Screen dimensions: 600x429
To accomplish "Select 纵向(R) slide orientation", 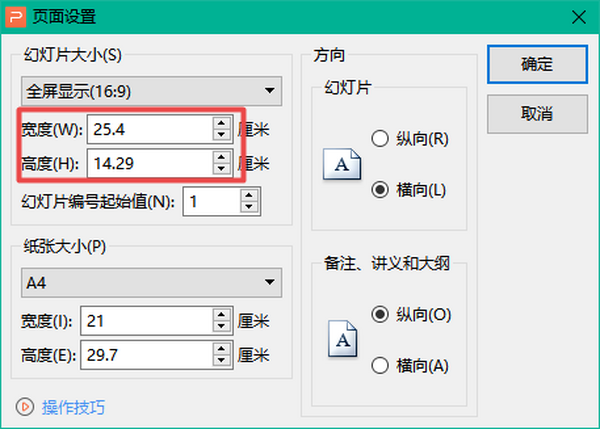I will 410,139.
